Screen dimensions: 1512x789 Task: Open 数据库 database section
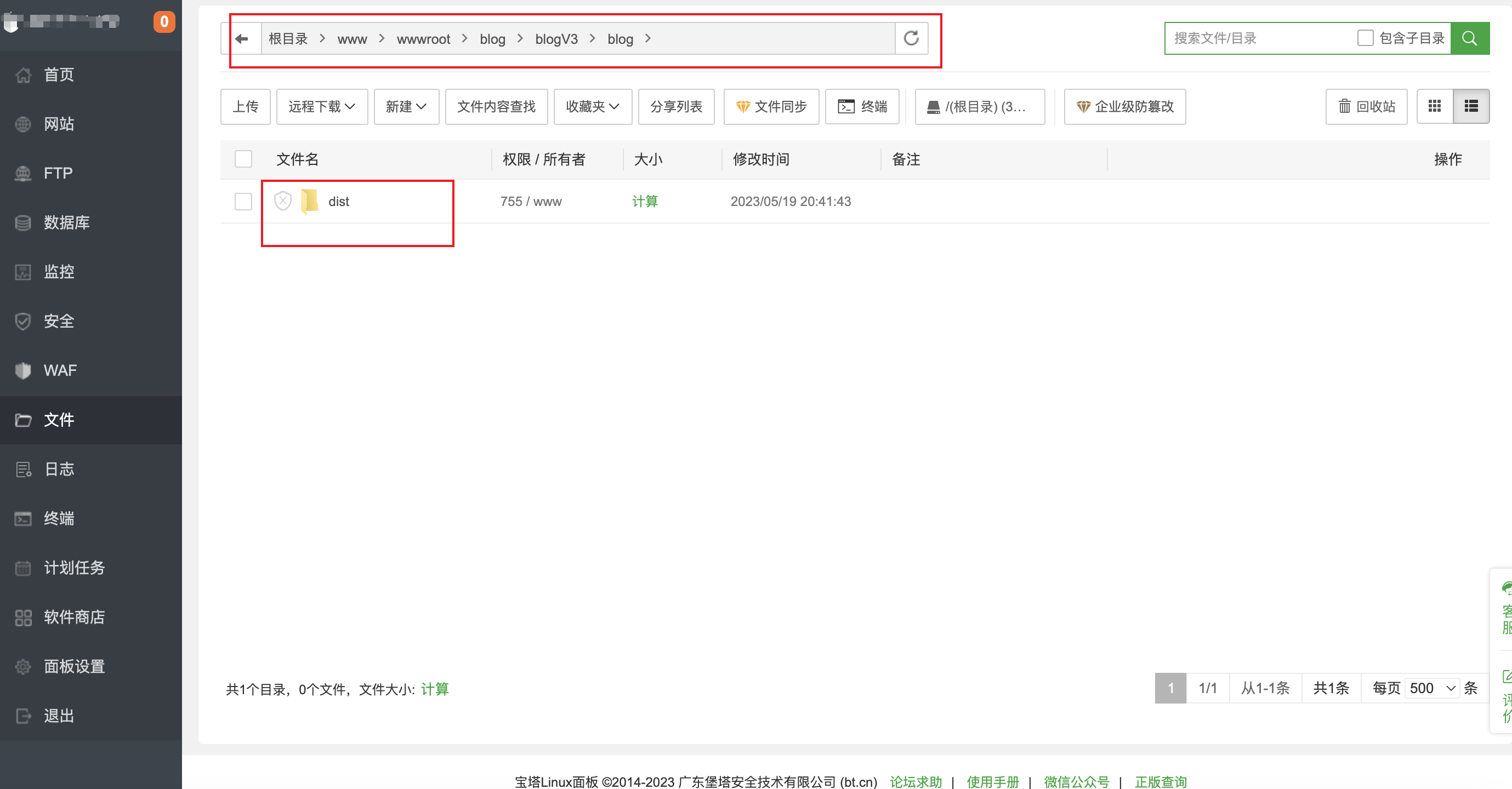click(91, 223)
